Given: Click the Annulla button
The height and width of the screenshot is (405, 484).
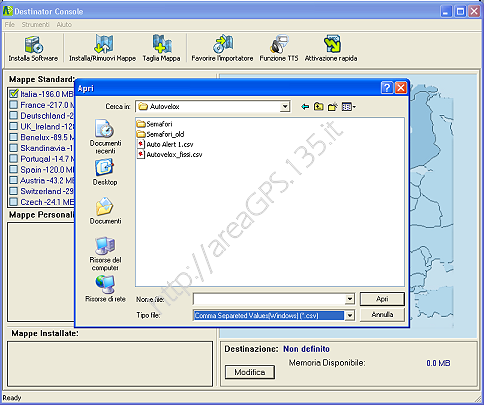Looking at the screenshot, I should pyautogui.click(x=382, y=314).
